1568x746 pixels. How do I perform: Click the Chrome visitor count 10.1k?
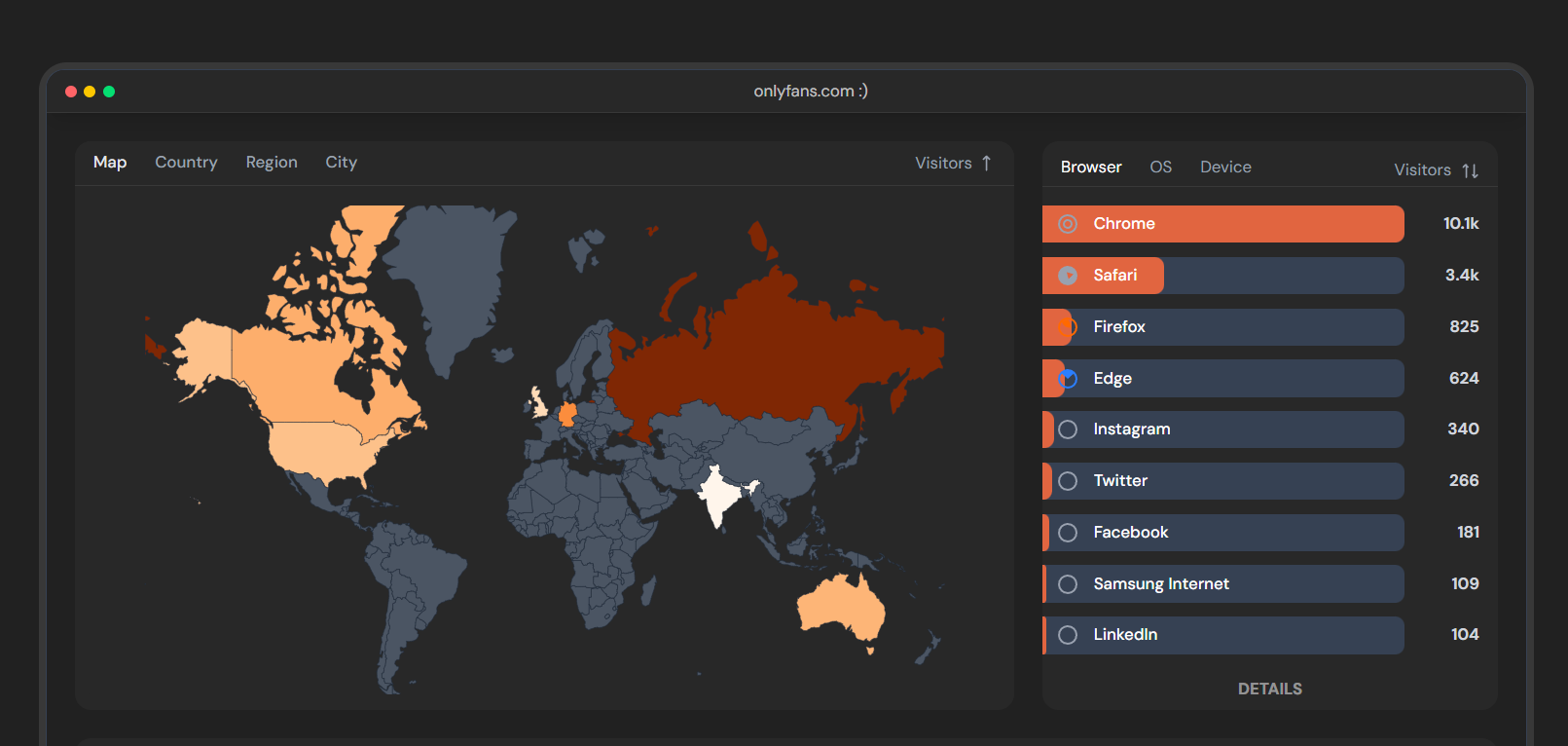tap(1461, 224)
